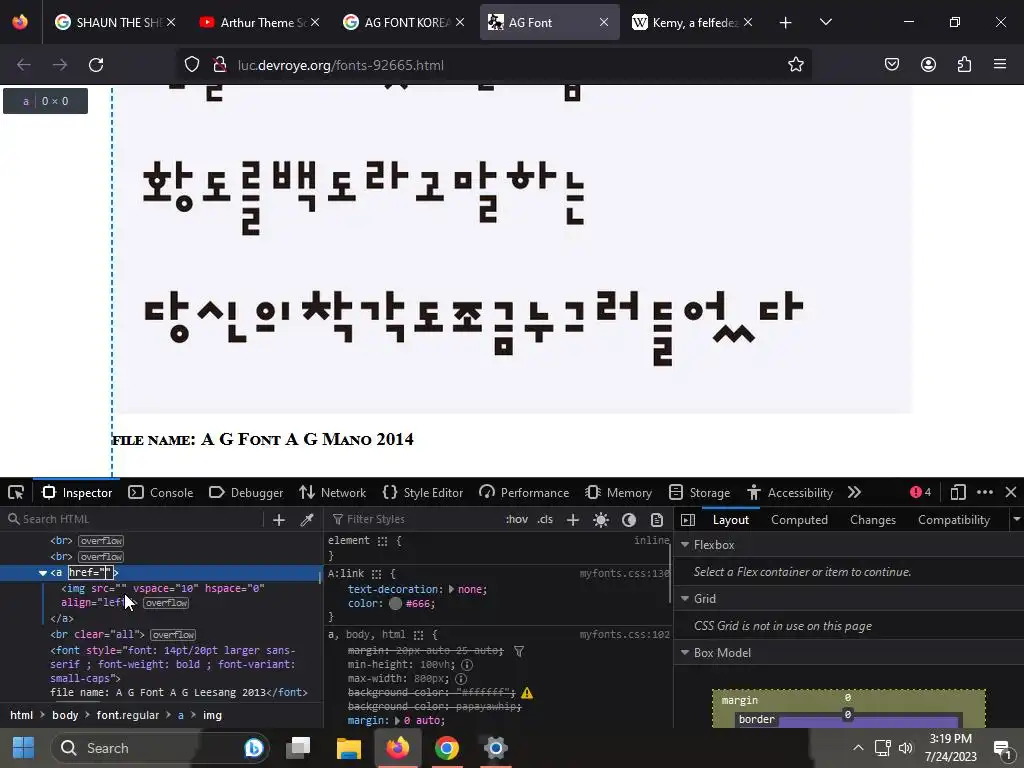The width and height of the screenshot is (1024, 768).
Task: Expand the text-decoration none value arrow
Action: [x=451, y=589]
